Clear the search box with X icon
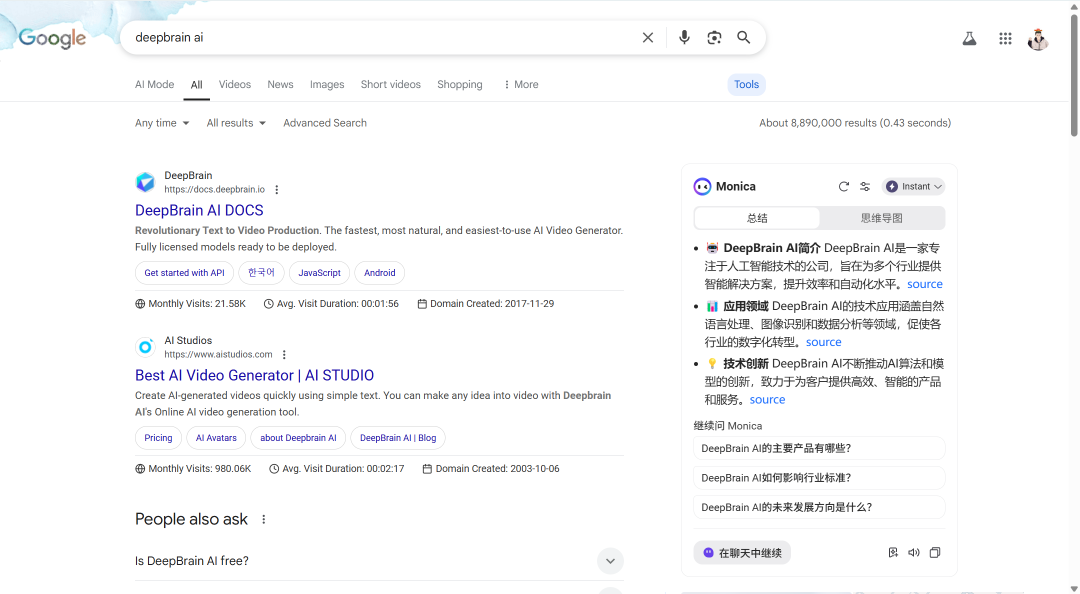 pyautogui.click(x=647, y=37)
